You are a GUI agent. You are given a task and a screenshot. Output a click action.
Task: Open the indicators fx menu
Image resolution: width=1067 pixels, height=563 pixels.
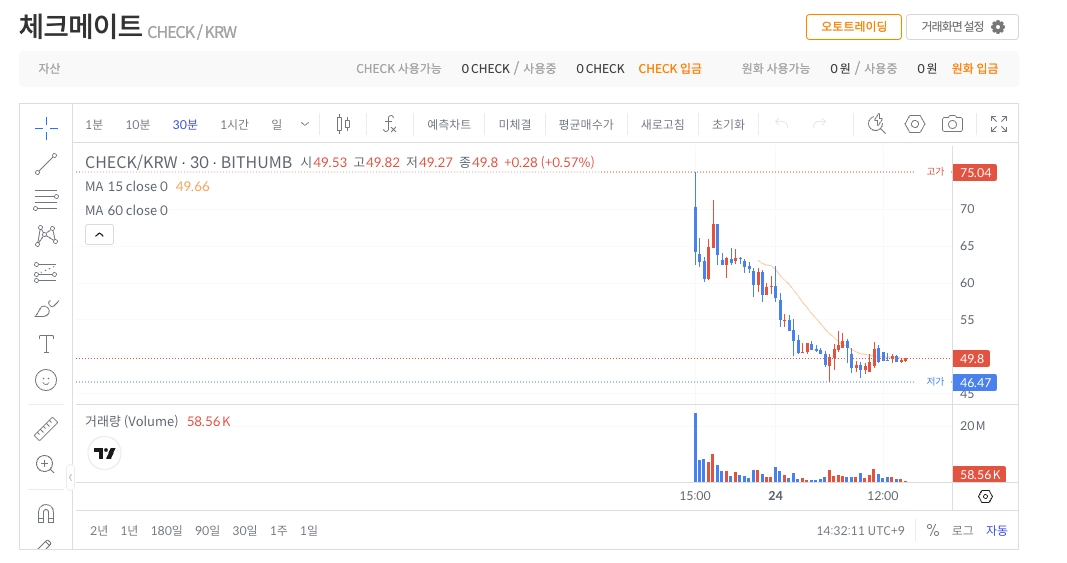(x=389, y=124)
